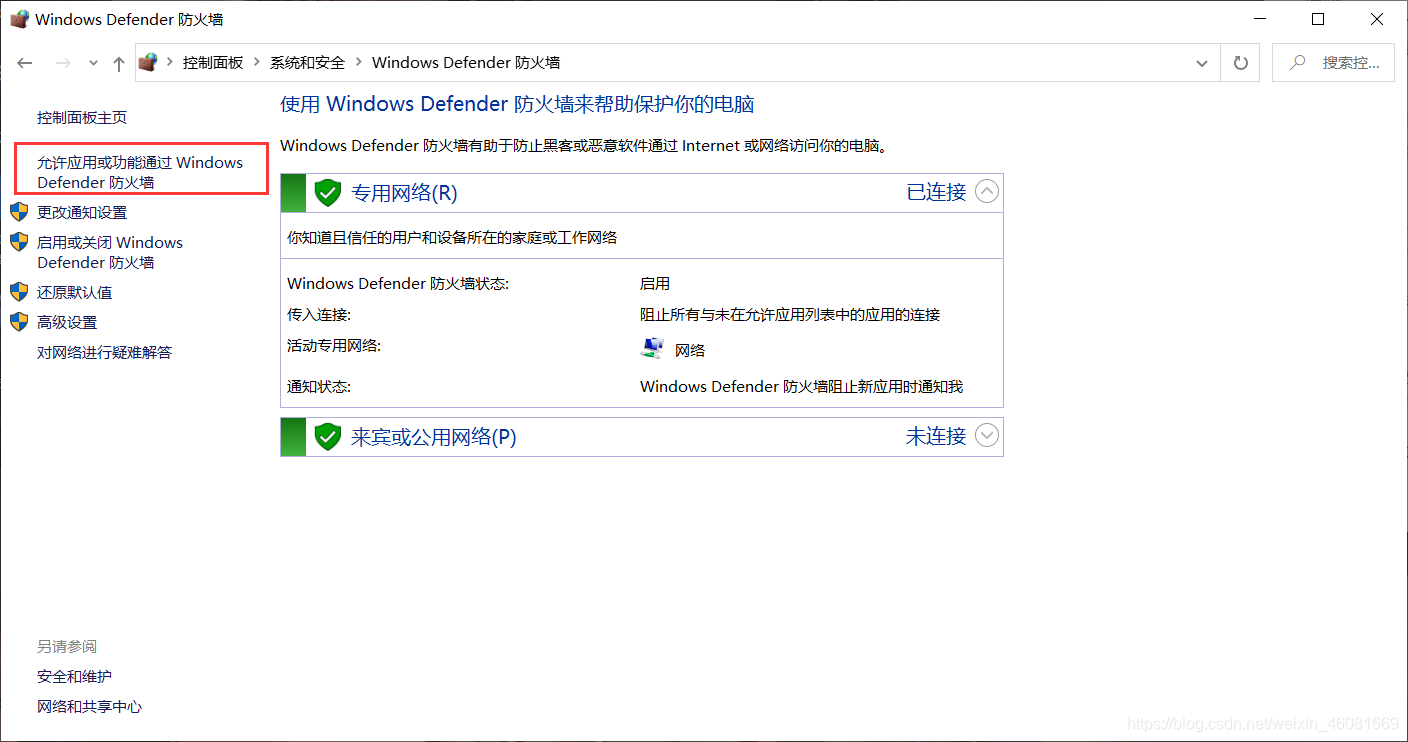Click shield icon beside 更改通知设置
Image resolution: width=1408 pixels, height=742 pixels.
(19, 212)
